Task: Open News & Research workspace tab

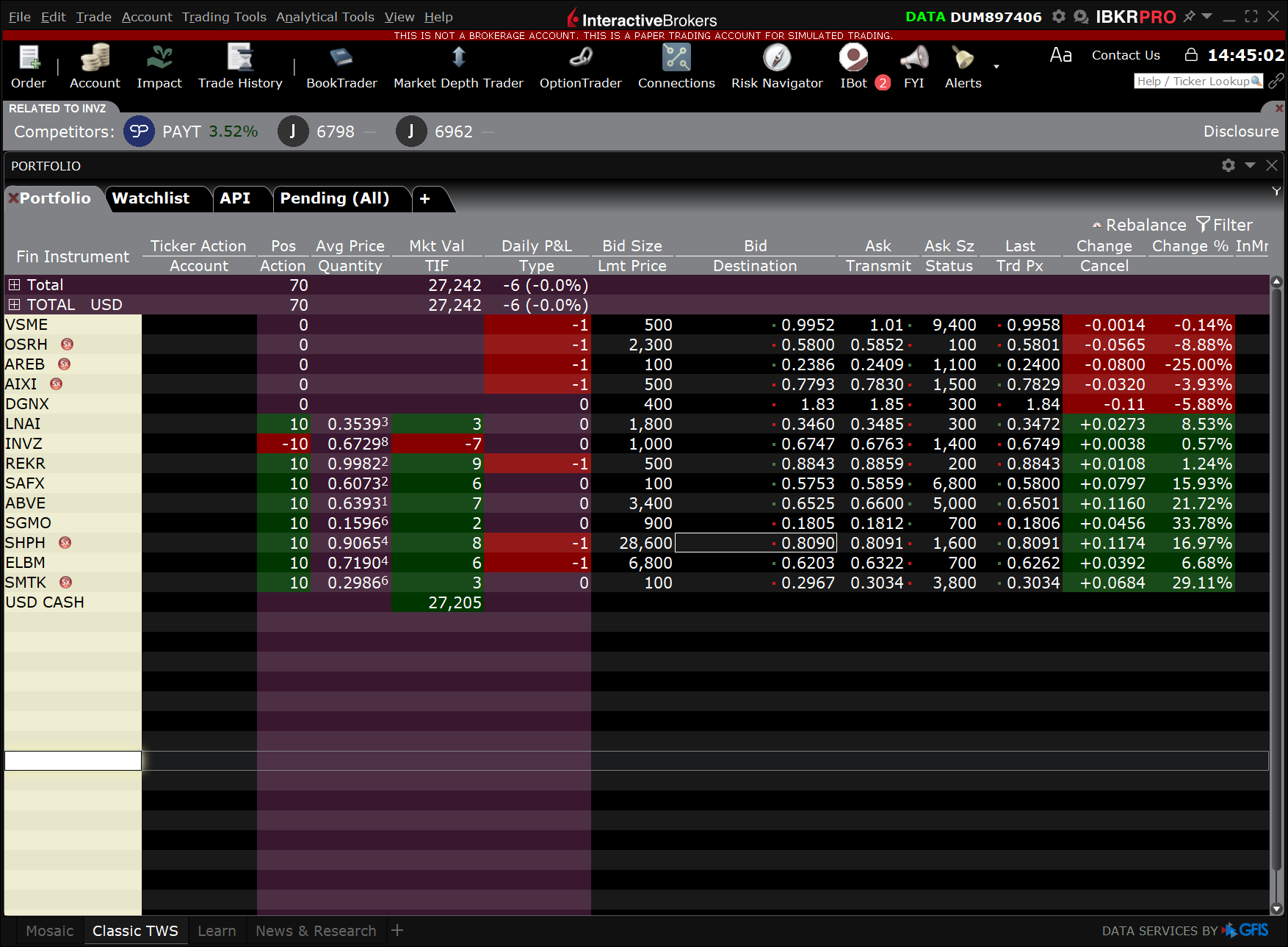Action: [316, 931]
